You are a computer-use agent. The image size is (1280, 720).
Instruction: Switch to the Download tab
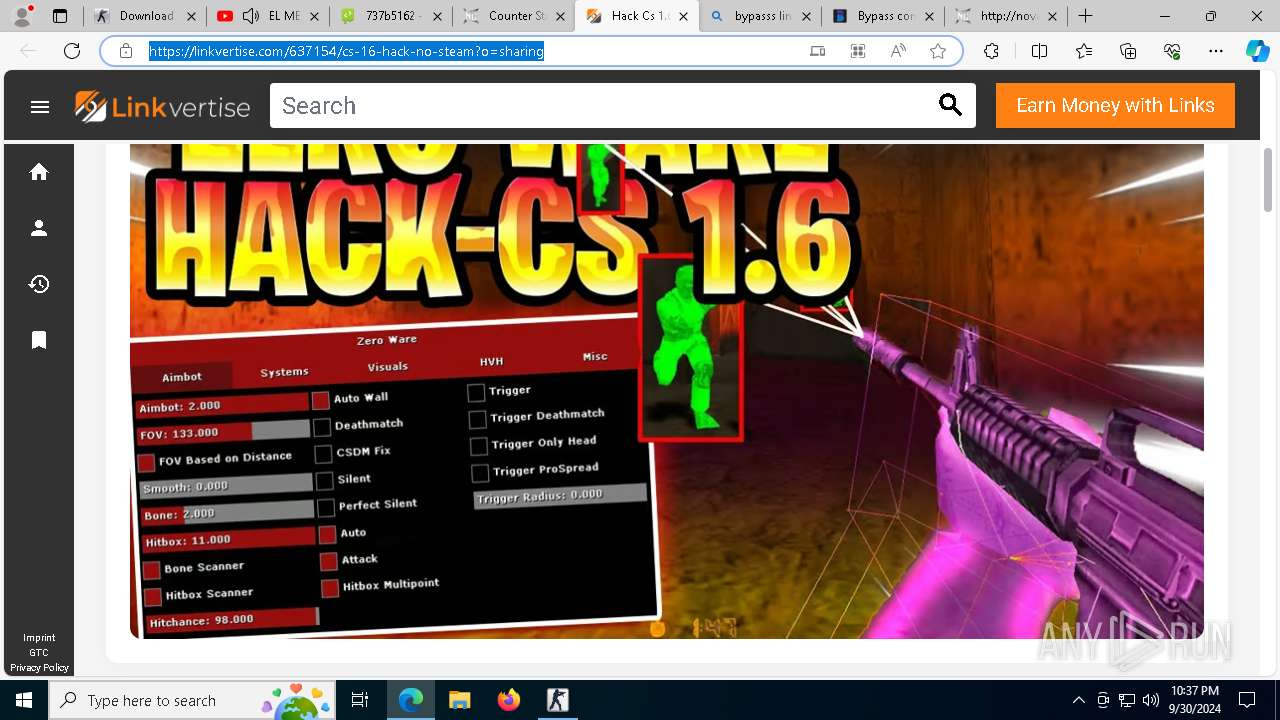point(144,16)
